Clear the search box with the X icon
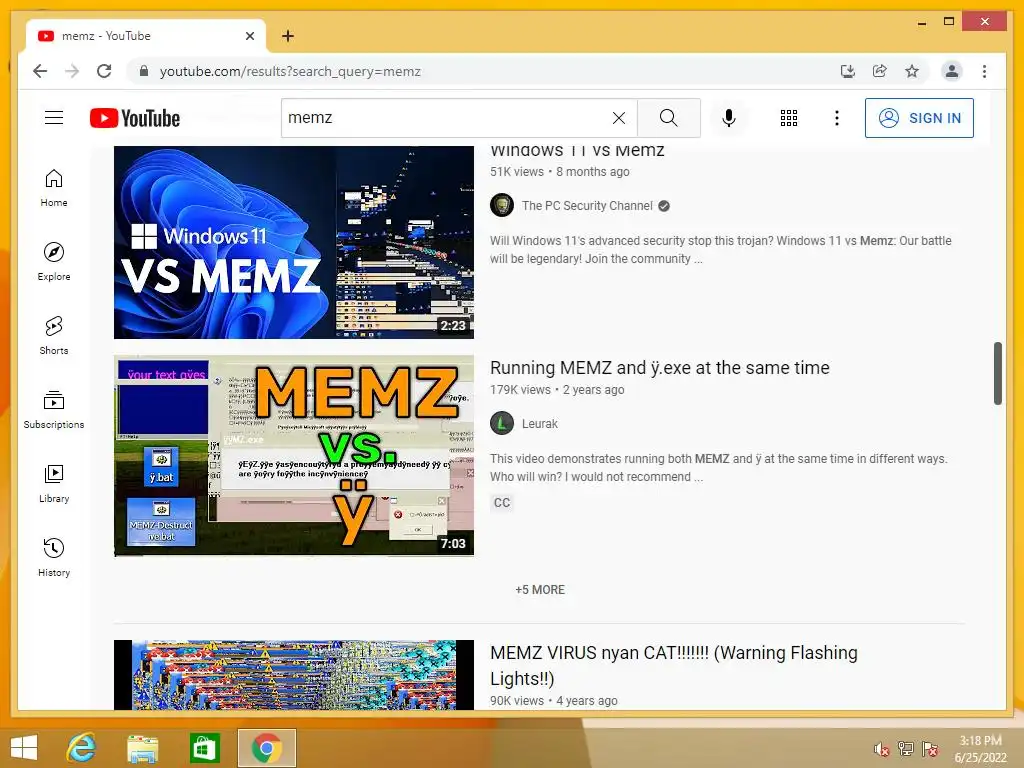Screen dimensions: 1024x768 click(618, 118)
